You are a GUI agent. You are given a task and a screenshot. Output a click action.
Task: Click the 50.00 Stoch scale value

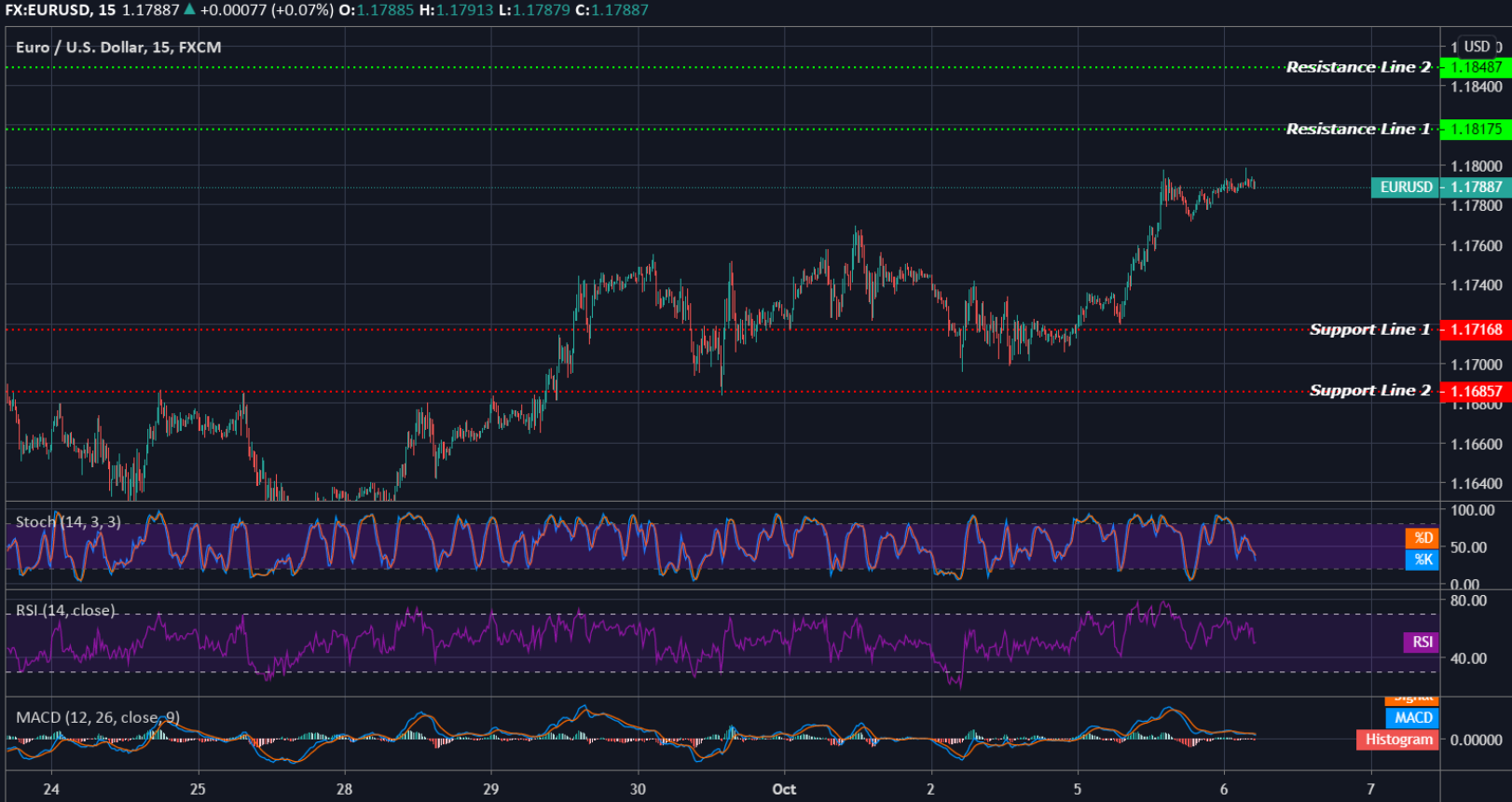pyautogui.click(x=1469, y=547)
